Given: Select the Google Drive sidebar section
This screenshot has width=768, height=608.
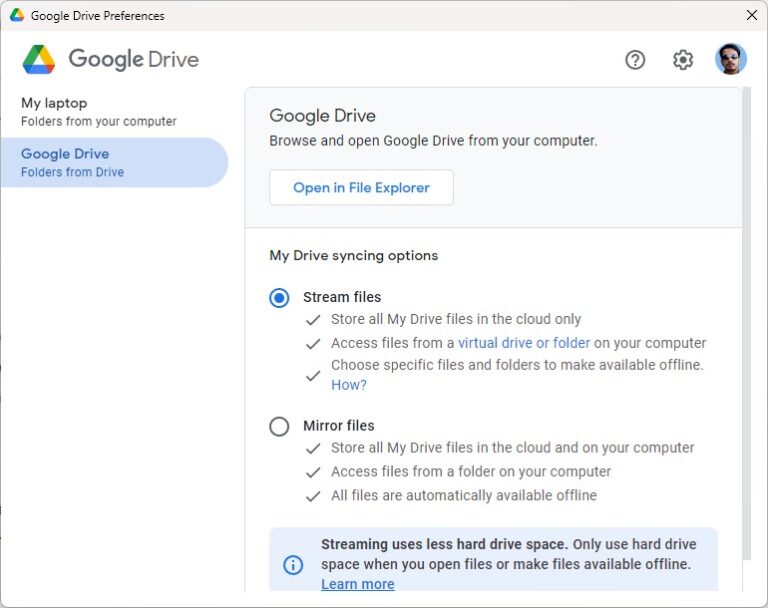Looking at the screenshot, I should coord(115,162).
